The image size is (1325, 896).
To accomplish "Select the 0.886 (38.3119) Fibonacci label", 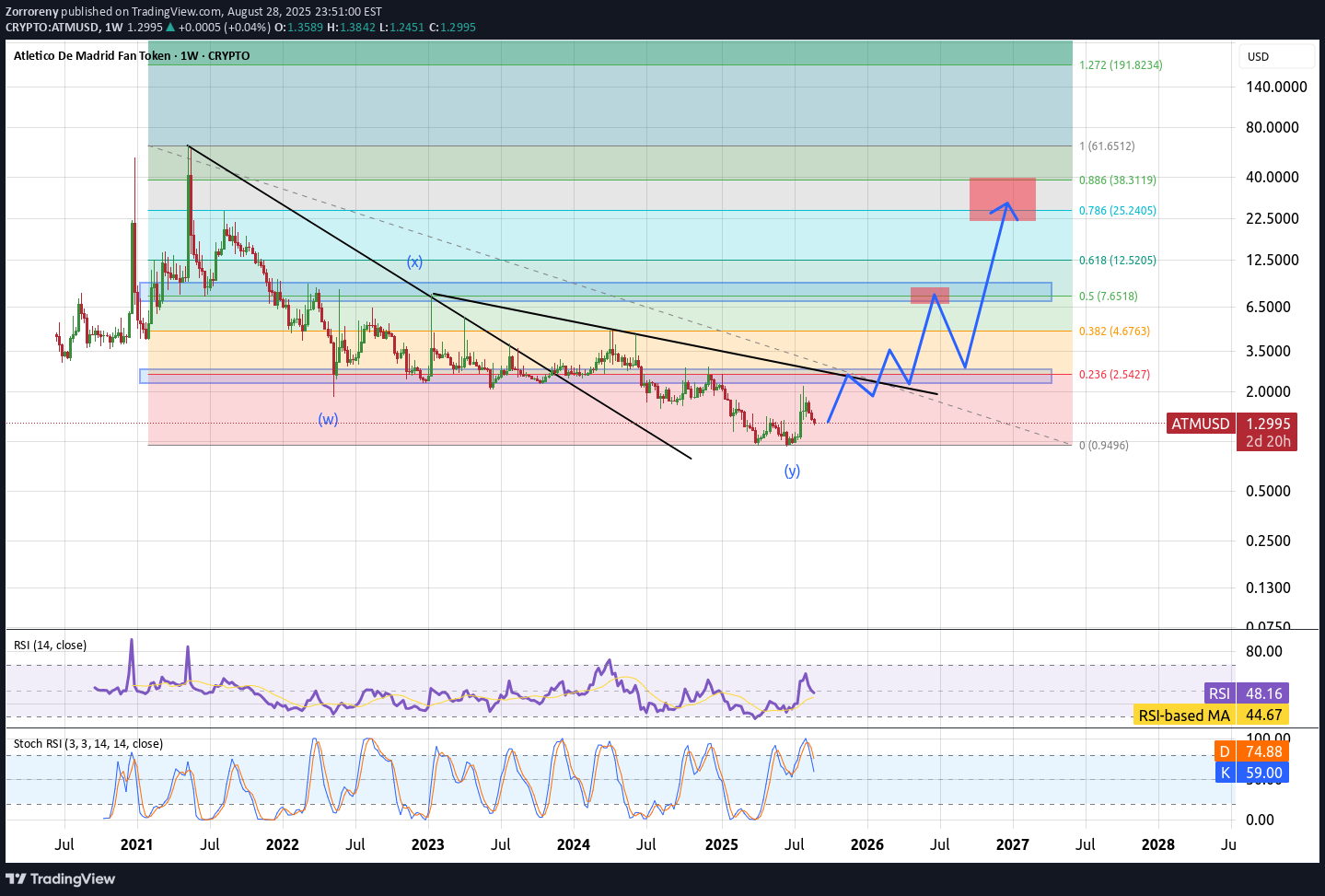I will tap(1118, 180).
